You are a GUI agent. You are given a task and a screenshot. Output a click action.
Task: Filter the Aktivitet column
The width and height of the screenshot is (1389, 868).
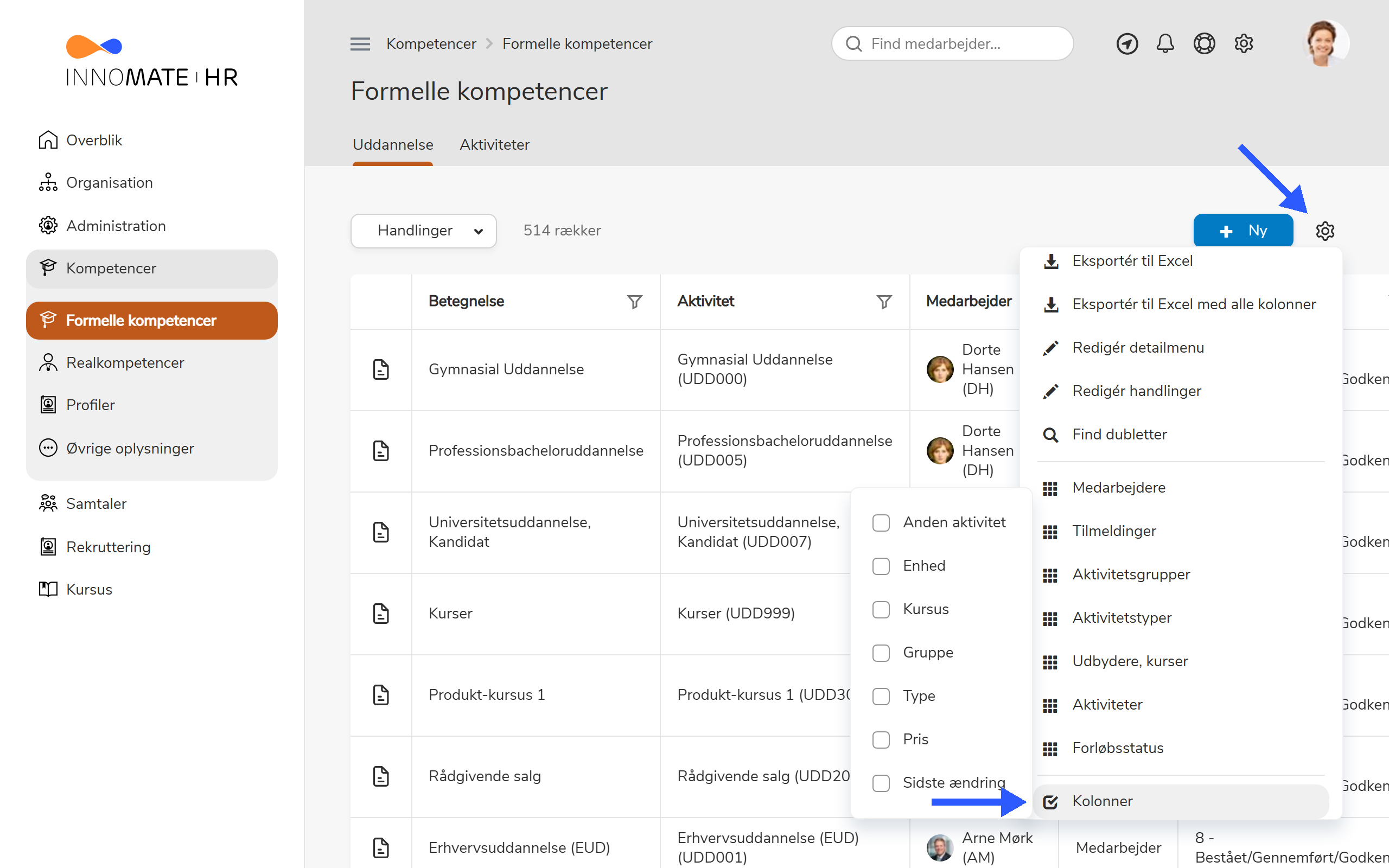(x=884, y=302)
